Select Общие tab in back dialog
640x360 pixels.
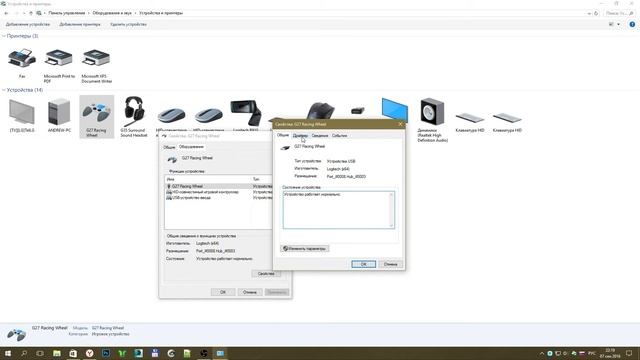point(169,147)
